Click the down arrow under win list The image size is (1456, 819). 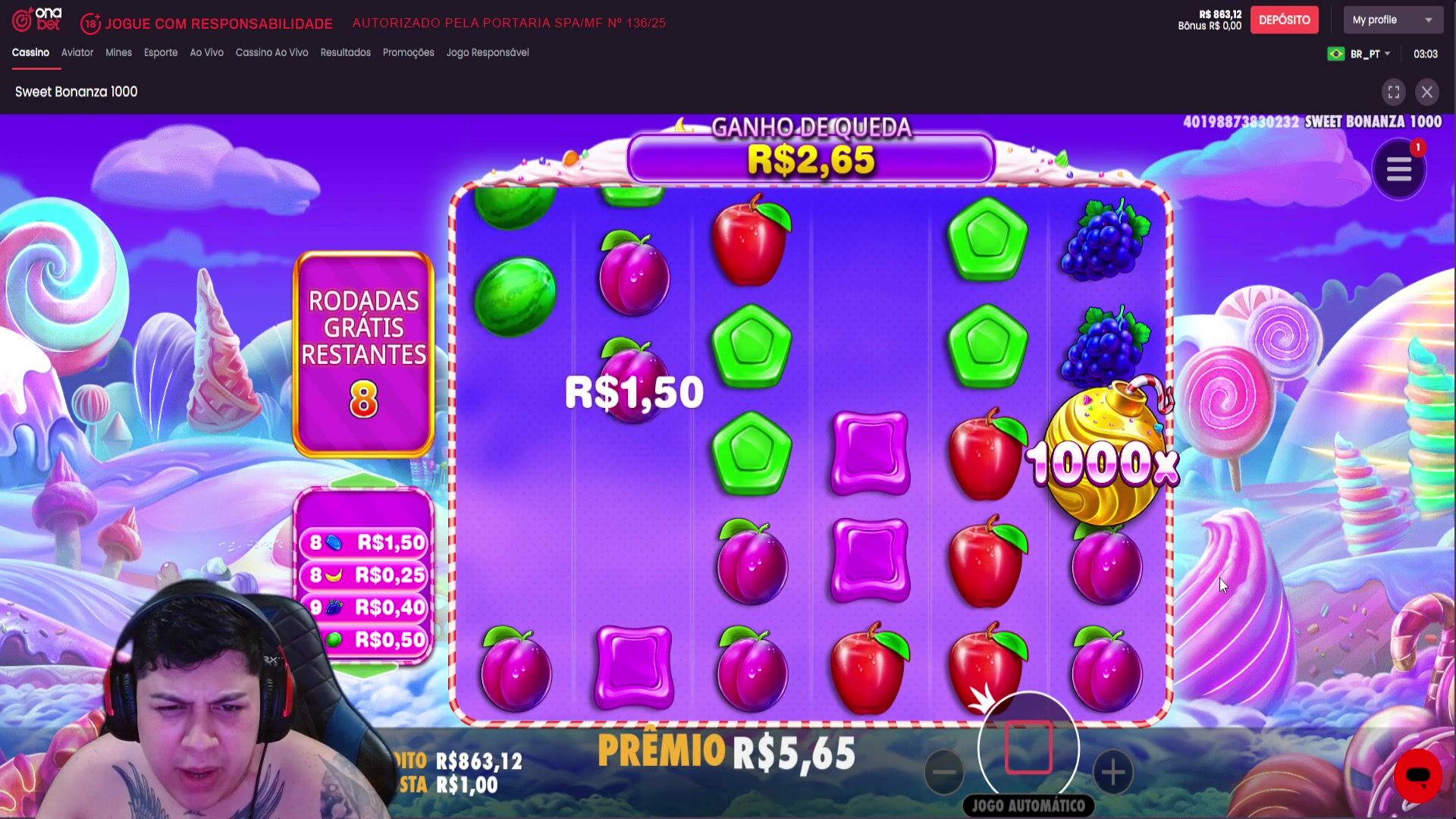click(x=365, y=671)
